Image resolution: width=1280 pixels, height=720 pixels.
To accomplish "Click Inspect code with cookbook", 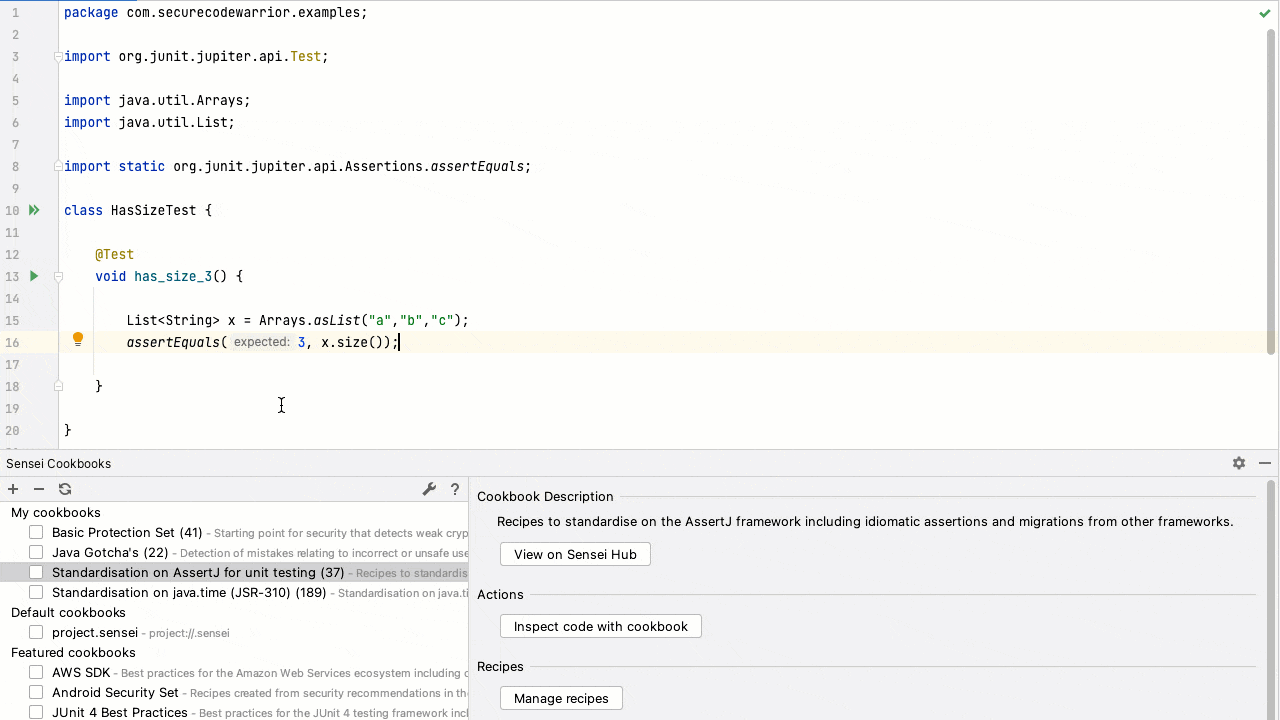I will click(x=600, y=626).
